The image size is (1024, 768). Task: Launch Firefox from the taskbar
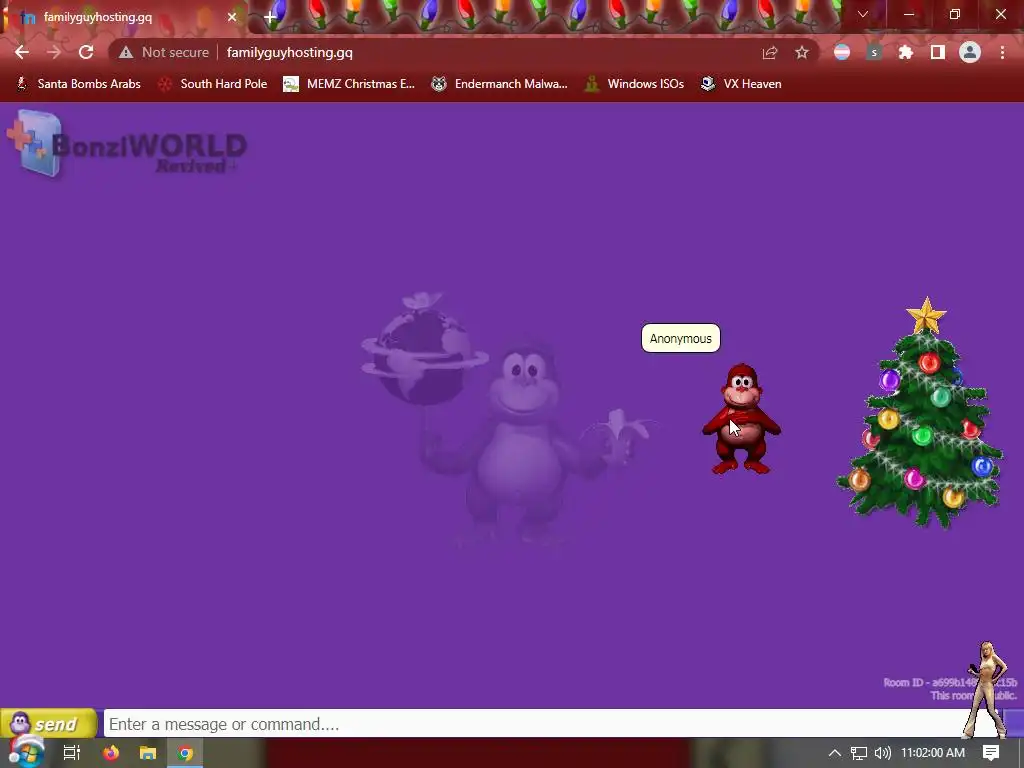coord(111,753)
